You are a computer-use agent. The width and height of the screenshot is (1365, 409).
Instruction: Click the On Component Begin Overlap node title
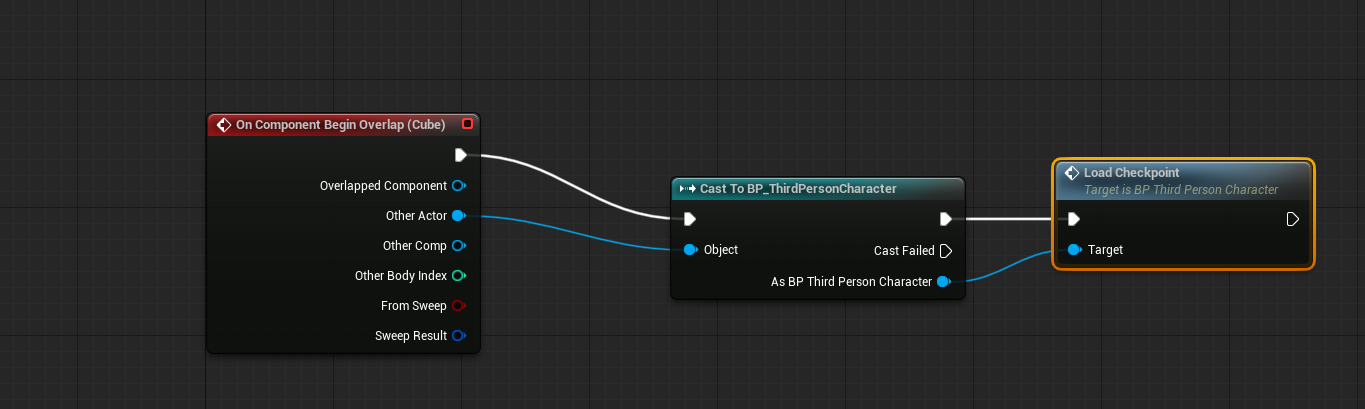coord(340,125)
